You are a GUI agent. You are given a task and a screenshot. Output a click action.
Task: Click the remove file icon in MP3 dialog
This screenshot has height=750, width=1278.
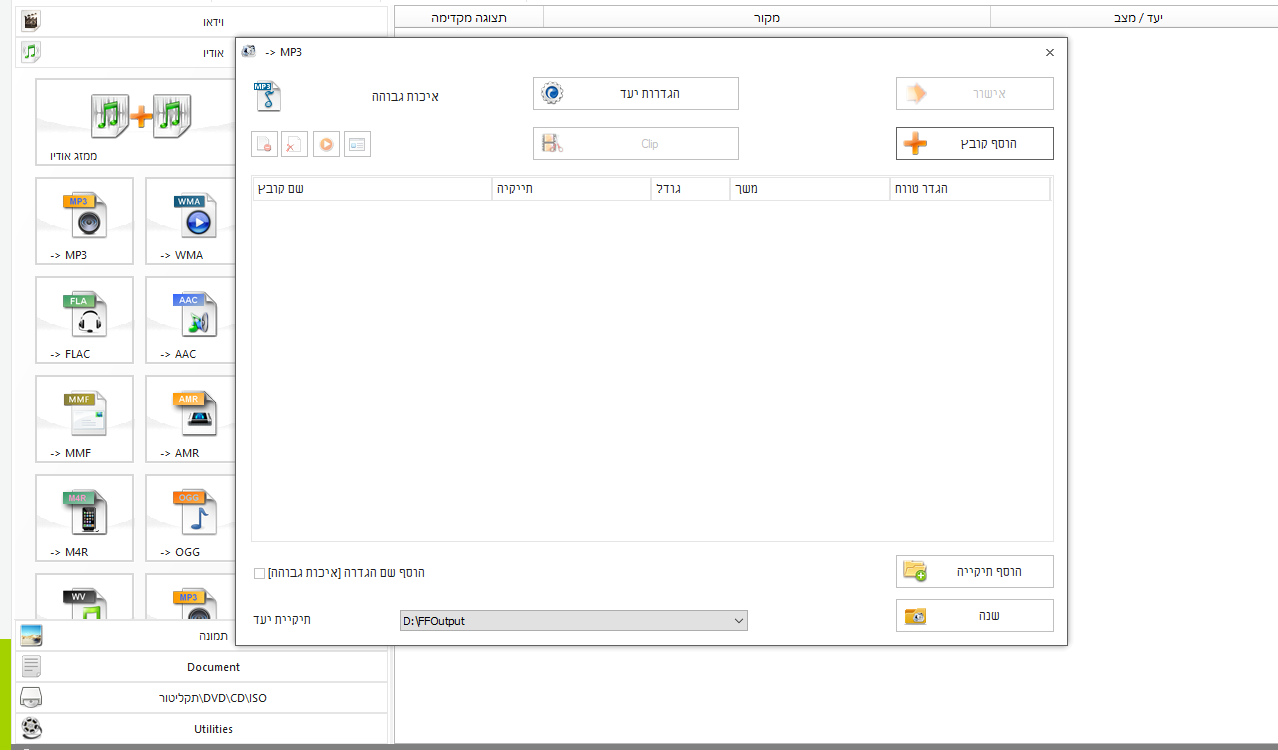coord(265,144)
